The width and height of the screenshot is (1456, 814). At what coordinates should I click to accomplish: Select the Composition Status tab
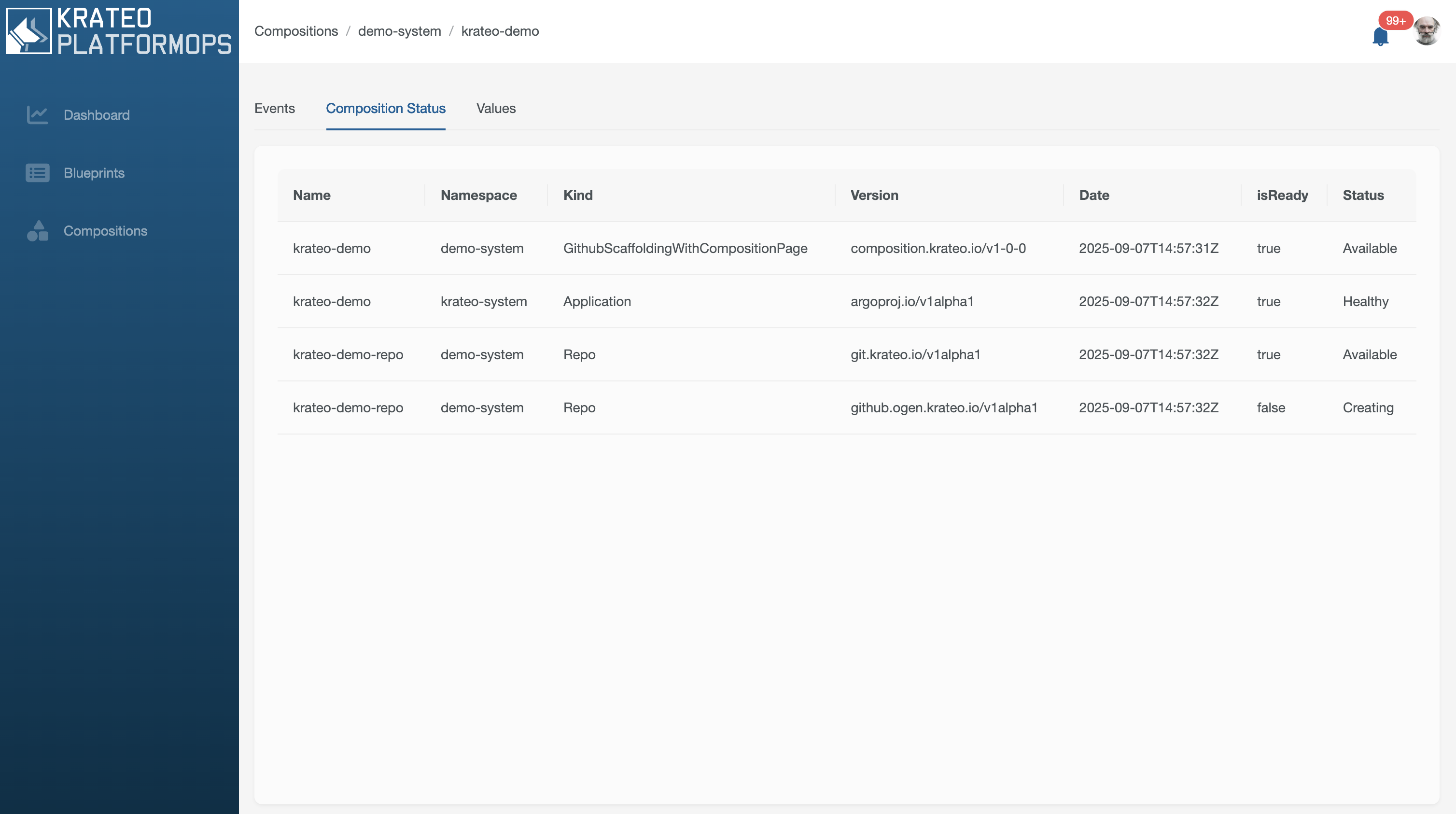[385, 109]
